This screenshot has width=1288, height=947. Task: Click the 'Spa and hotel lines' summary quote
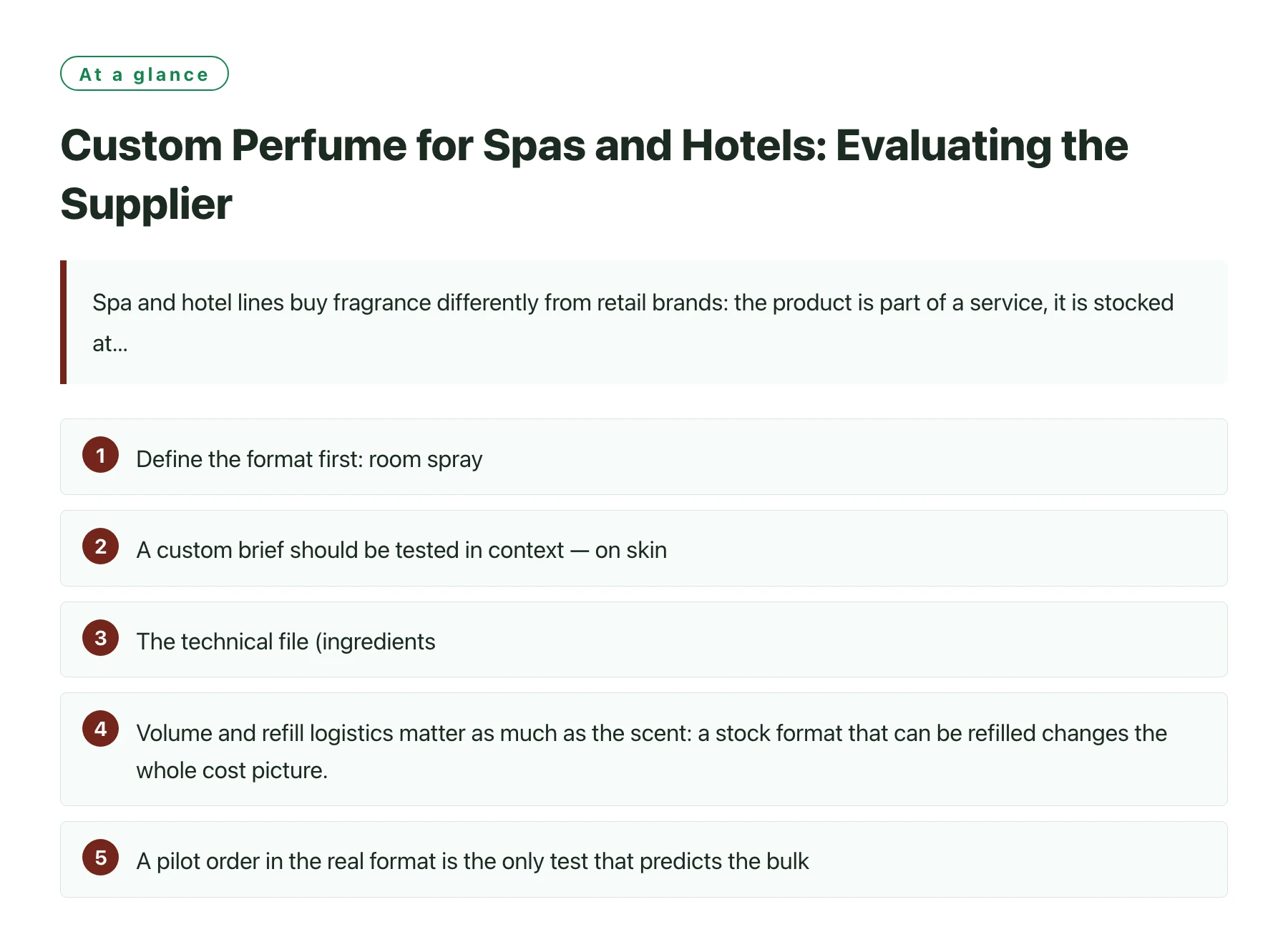coord(644,323)
